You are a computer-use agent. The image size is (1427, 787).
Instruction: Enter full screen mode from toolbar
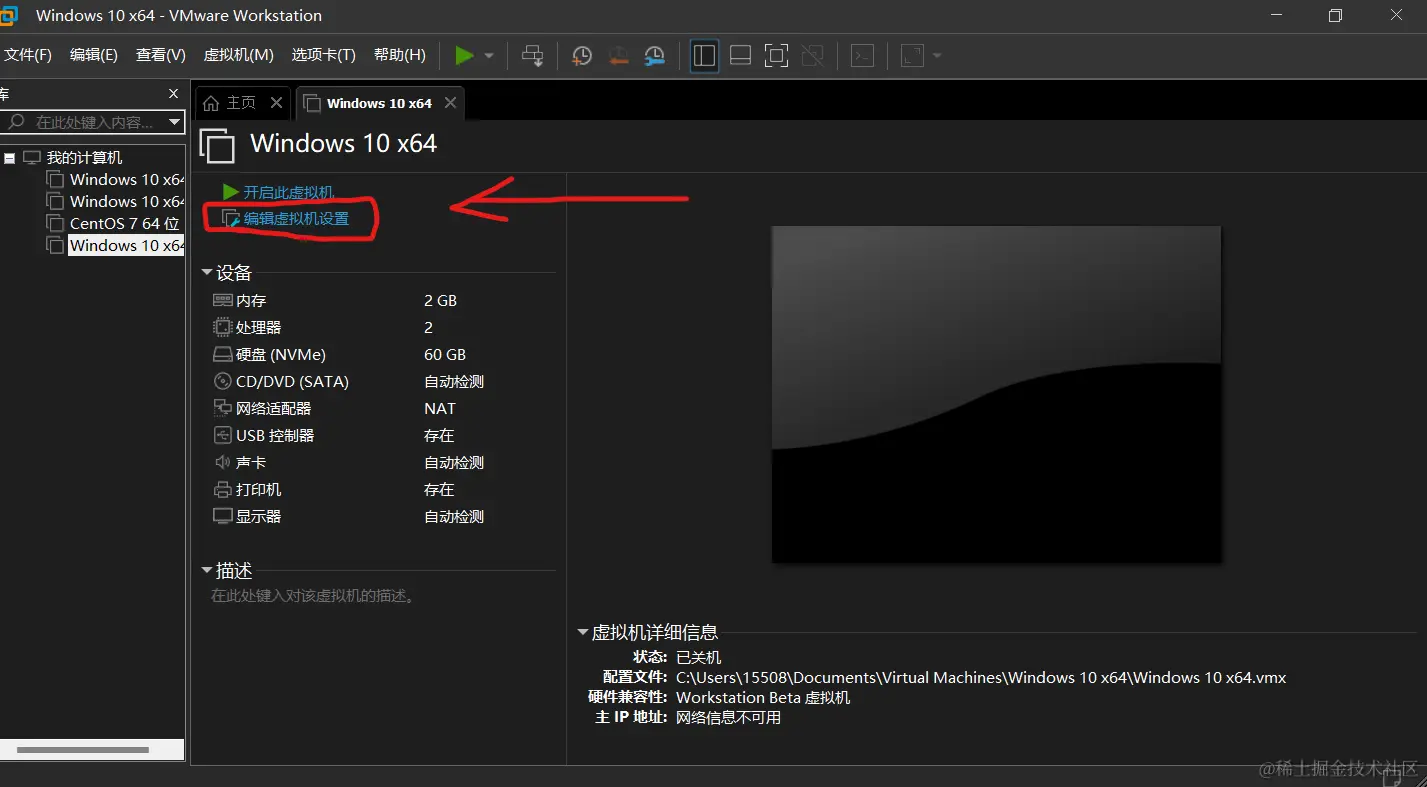coord(776,56)
